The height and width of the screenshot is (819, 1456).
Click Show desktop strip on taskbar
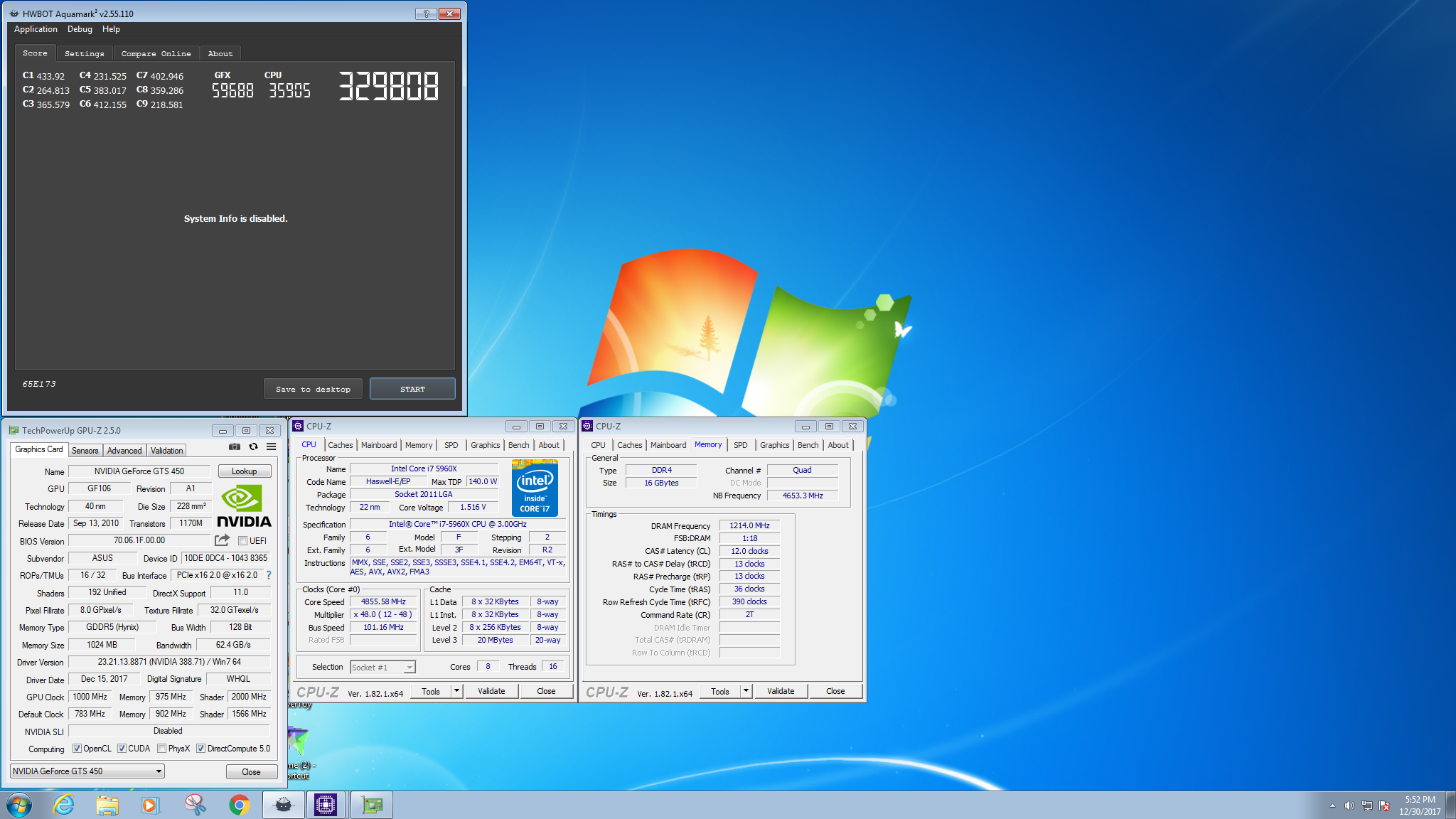(x=1451, y=805)
